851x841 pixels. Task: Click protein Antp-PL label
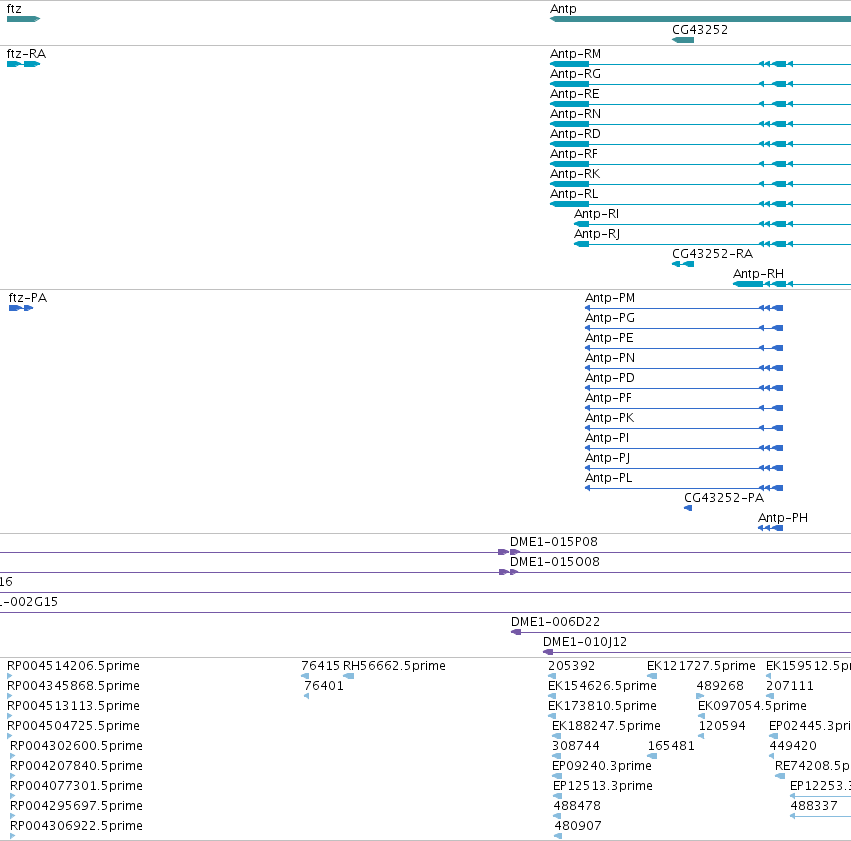608,478
